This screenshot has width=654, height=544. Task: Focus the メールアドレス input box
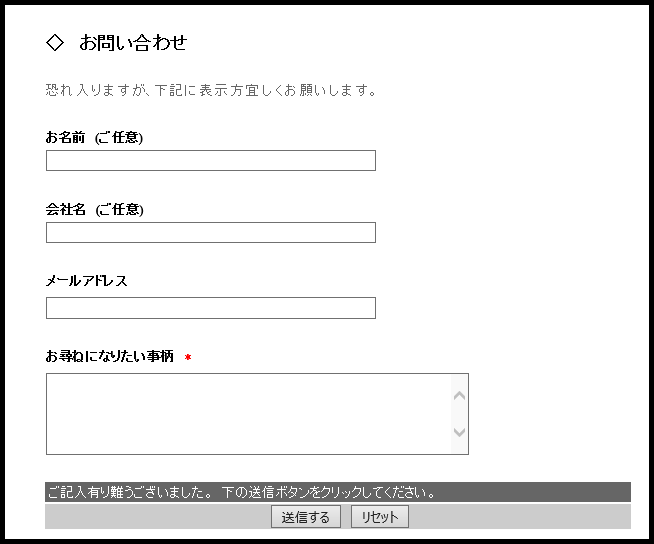[x=211, y=308]
